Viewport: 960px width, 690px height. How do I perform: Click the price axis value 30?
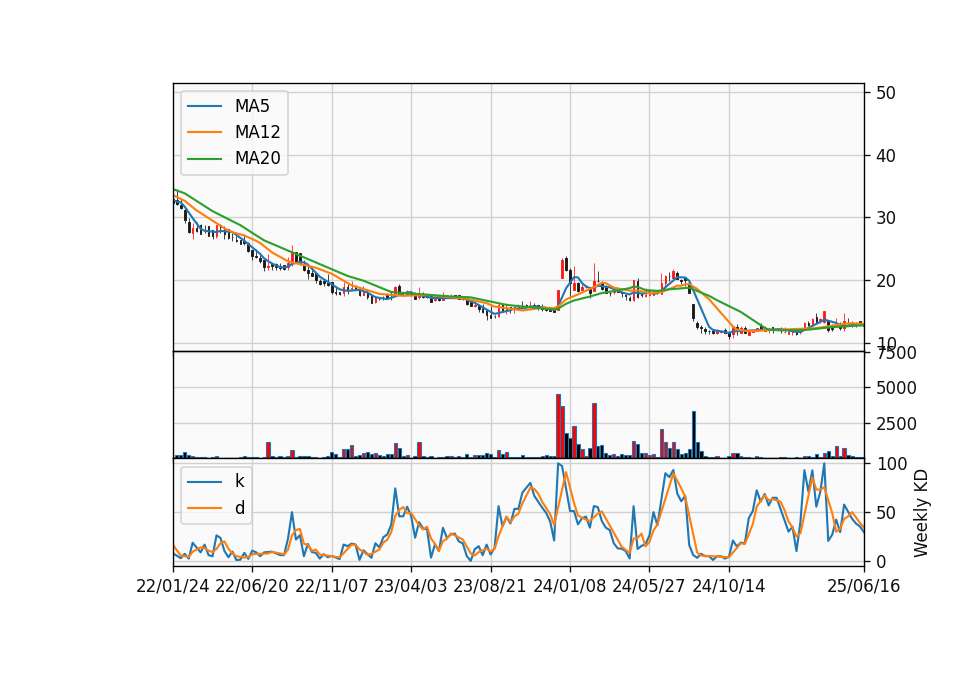point(886,218)
